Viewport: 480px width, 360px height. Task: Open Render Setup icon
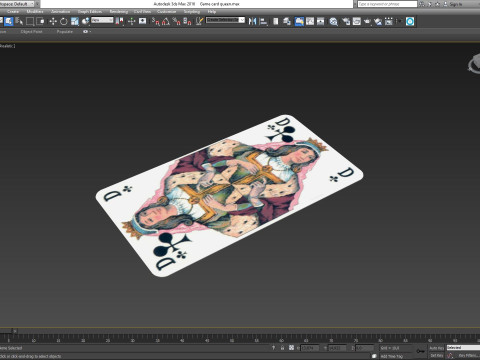tap(346, 21)
